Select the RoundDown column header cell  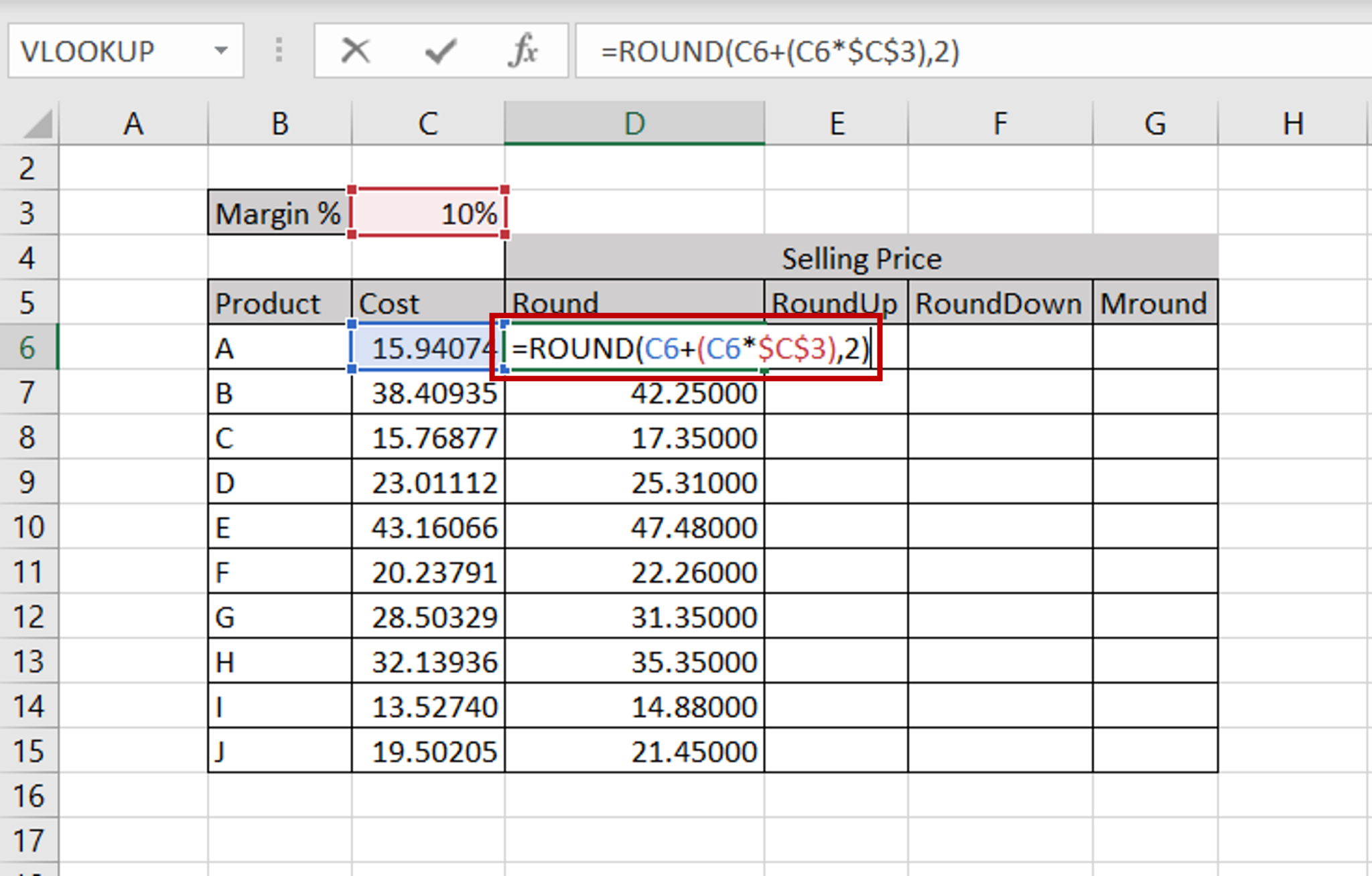[998, 303]
